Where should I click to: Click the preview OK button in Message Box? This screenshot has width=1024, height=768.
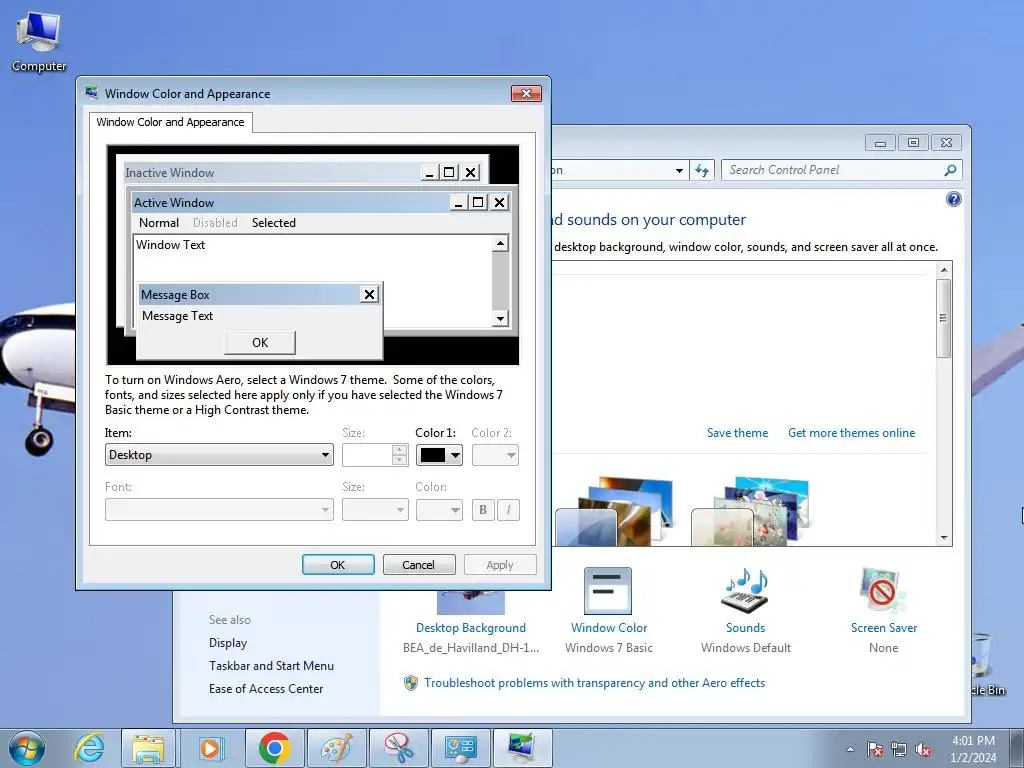(x=260, y=342)
